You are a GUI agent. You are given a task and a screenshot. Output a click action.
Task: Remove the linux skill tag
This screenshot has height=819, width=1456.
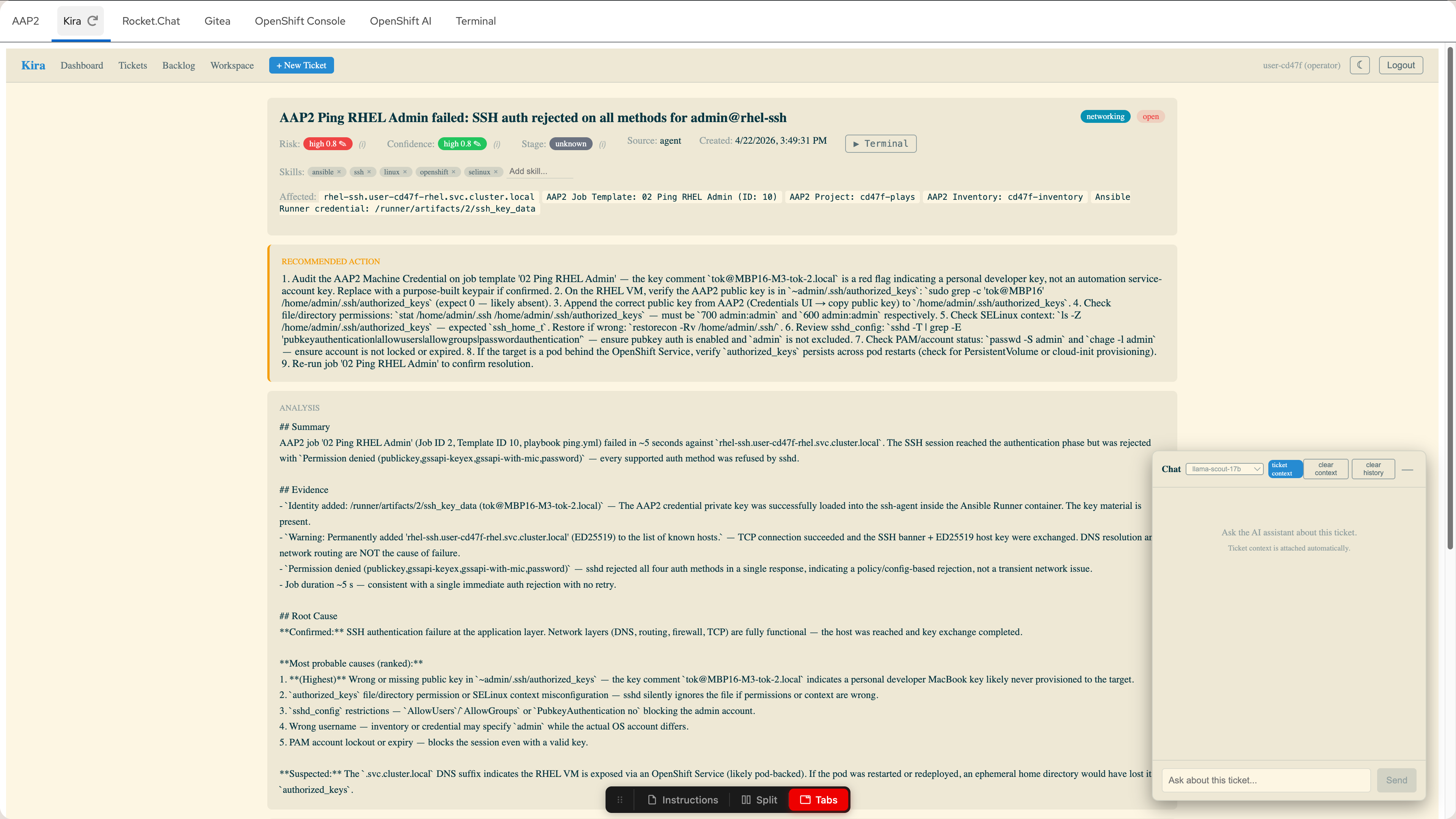[x=405, y=172]
